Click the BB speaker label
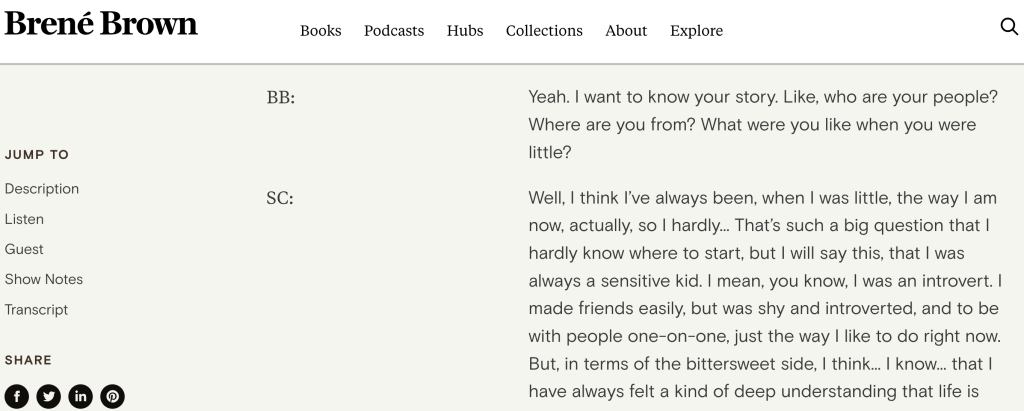Viewport: 1024px width, 411px height. (281, 98)
